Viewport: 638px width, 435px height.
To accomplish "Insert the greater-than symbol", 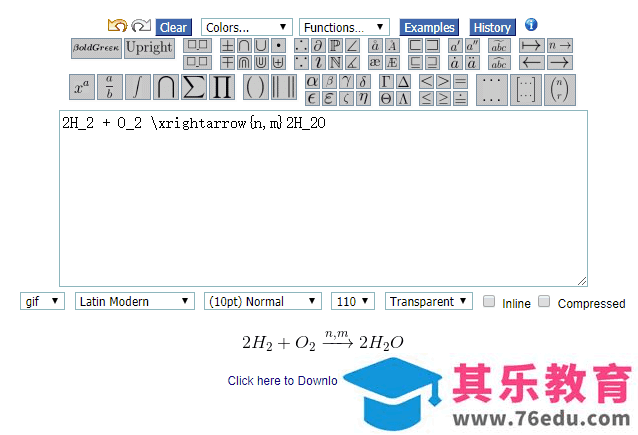I will pos(443,82).
